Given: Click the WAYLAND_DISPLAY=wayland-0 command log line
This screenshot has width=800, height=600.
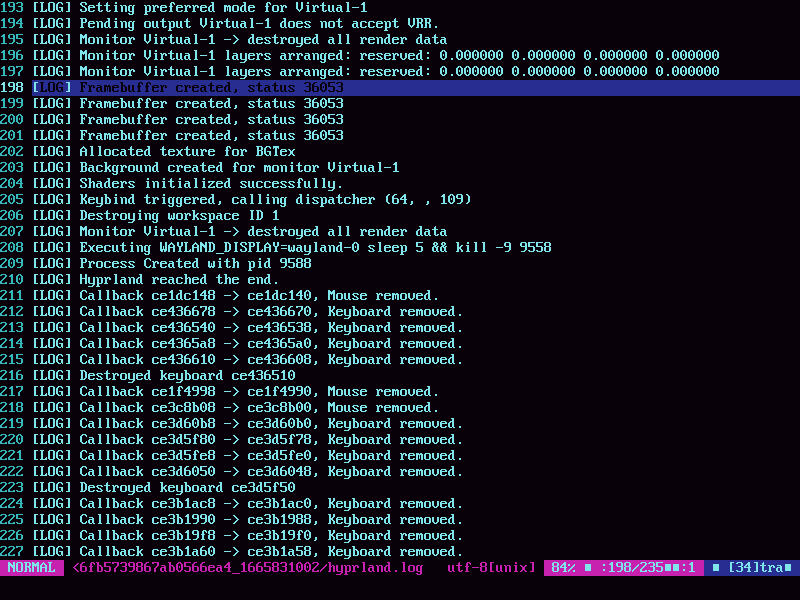Looking at the screenshot, I should pyautogui.click(x=290, y=247).
